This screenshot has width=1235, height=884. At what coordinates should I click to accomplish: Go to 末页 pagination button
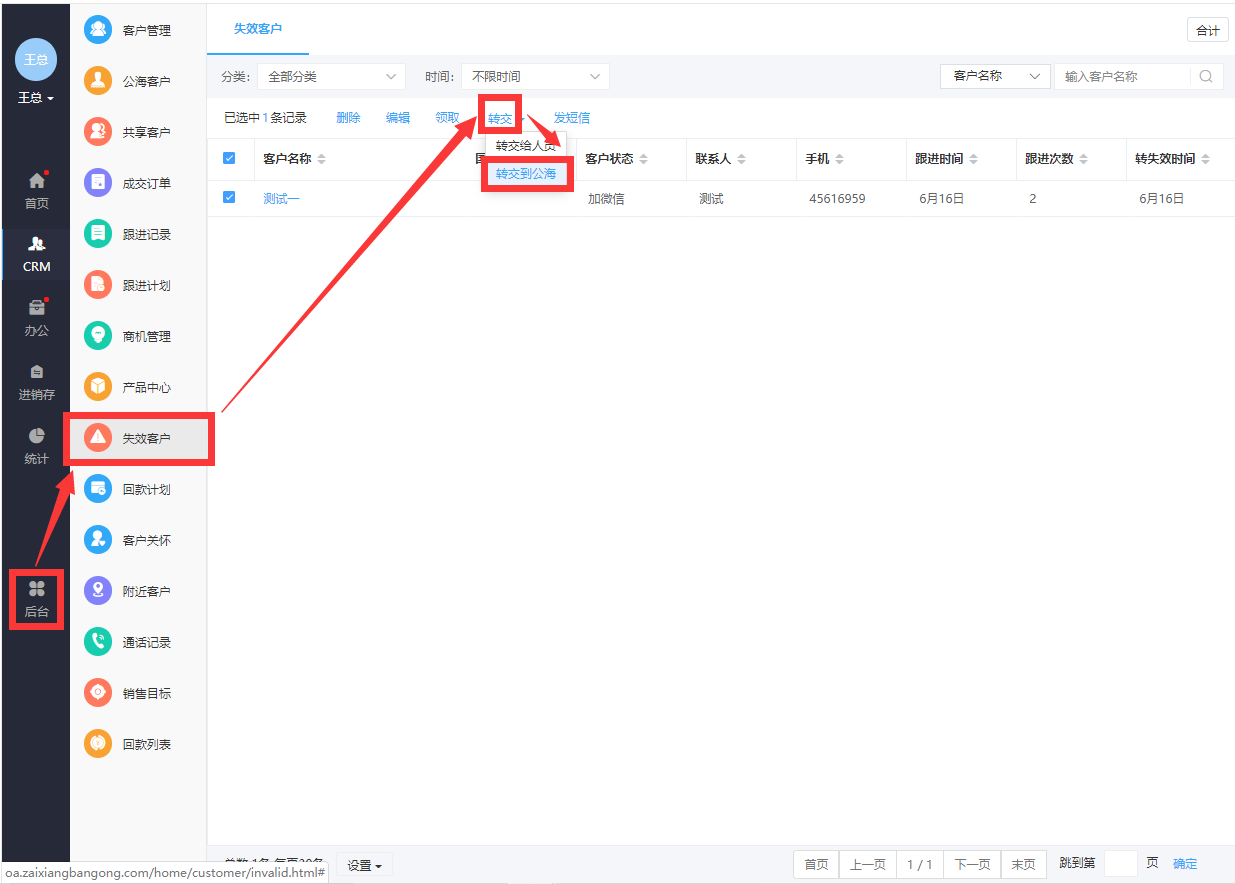click(x=1023, y=865)
